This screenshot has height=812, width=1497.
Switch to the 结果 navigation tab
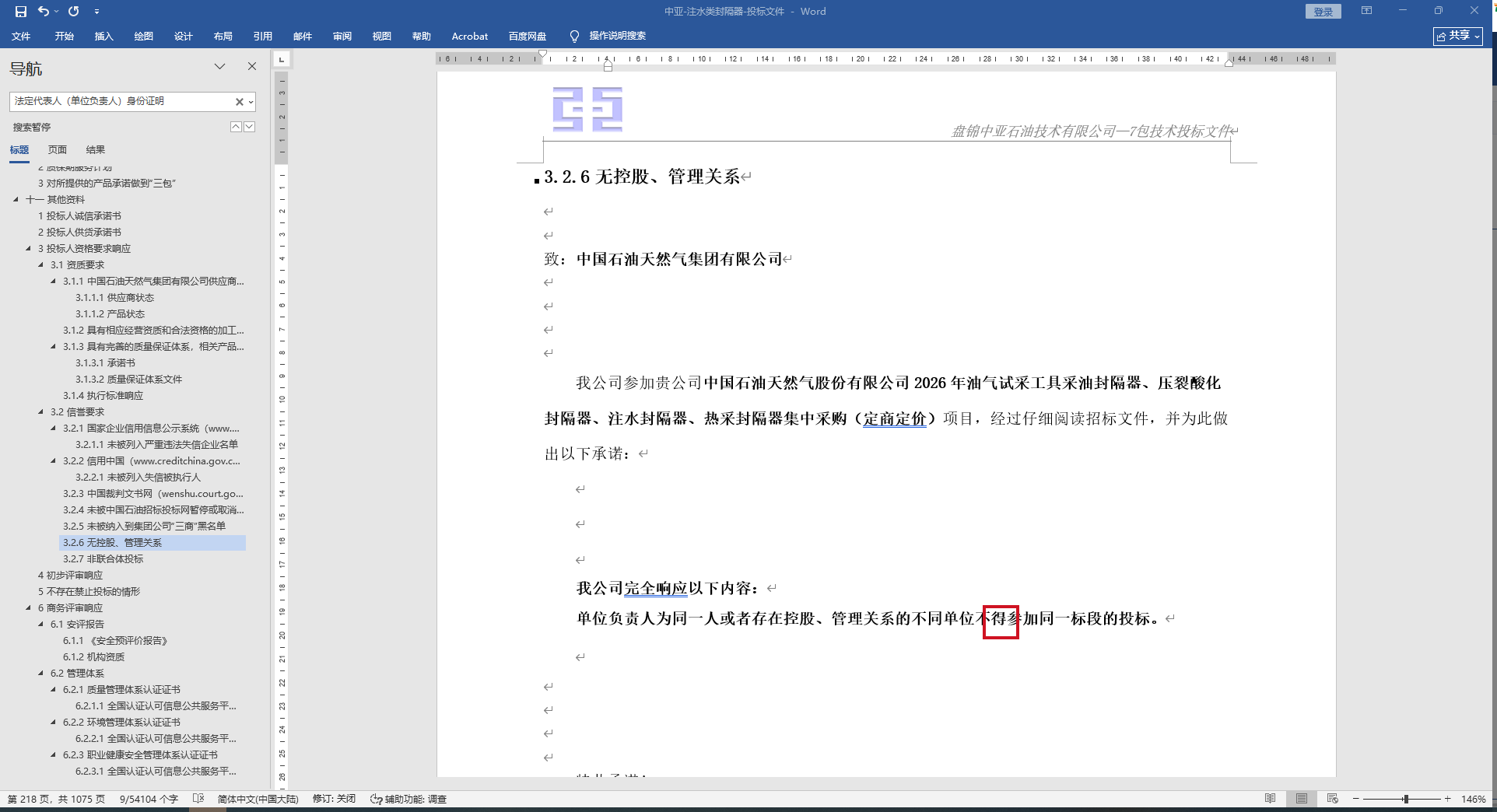(95, 150)
